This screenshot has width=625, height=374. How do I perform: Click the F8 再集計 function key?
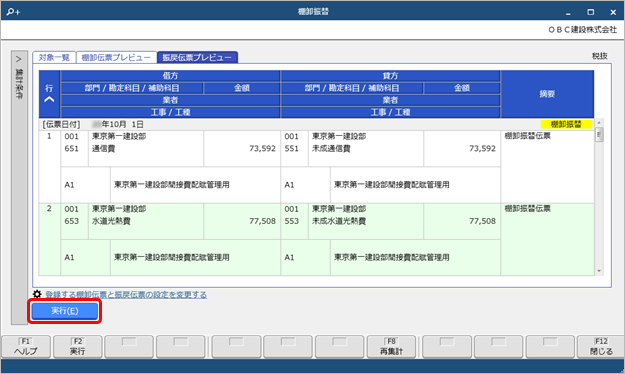coord(391,346)
